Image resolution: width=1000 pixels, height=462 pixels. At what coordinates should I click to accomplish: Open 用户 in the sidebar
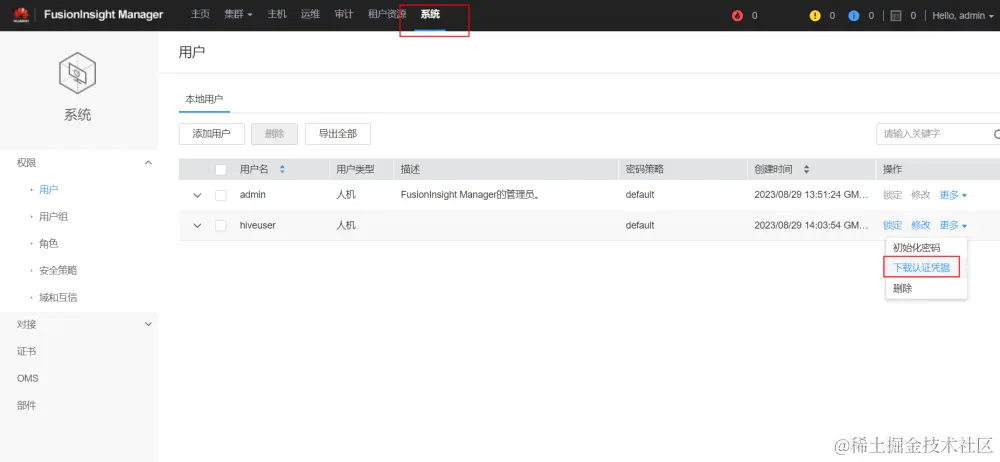[49, 190]
